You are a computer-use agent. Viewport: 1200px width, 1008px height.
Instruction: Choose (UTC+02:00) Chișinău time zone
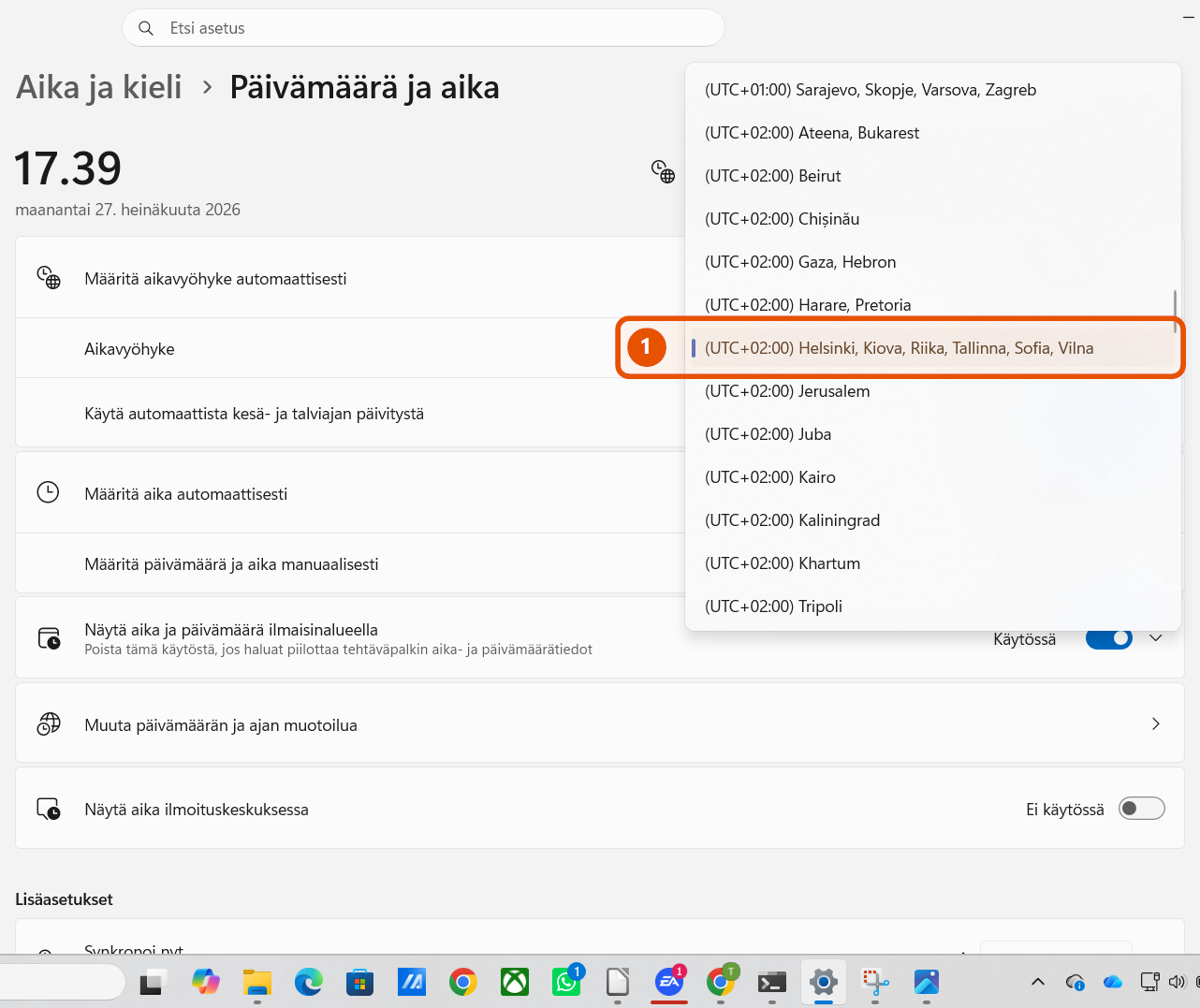[x=933, y=219]
